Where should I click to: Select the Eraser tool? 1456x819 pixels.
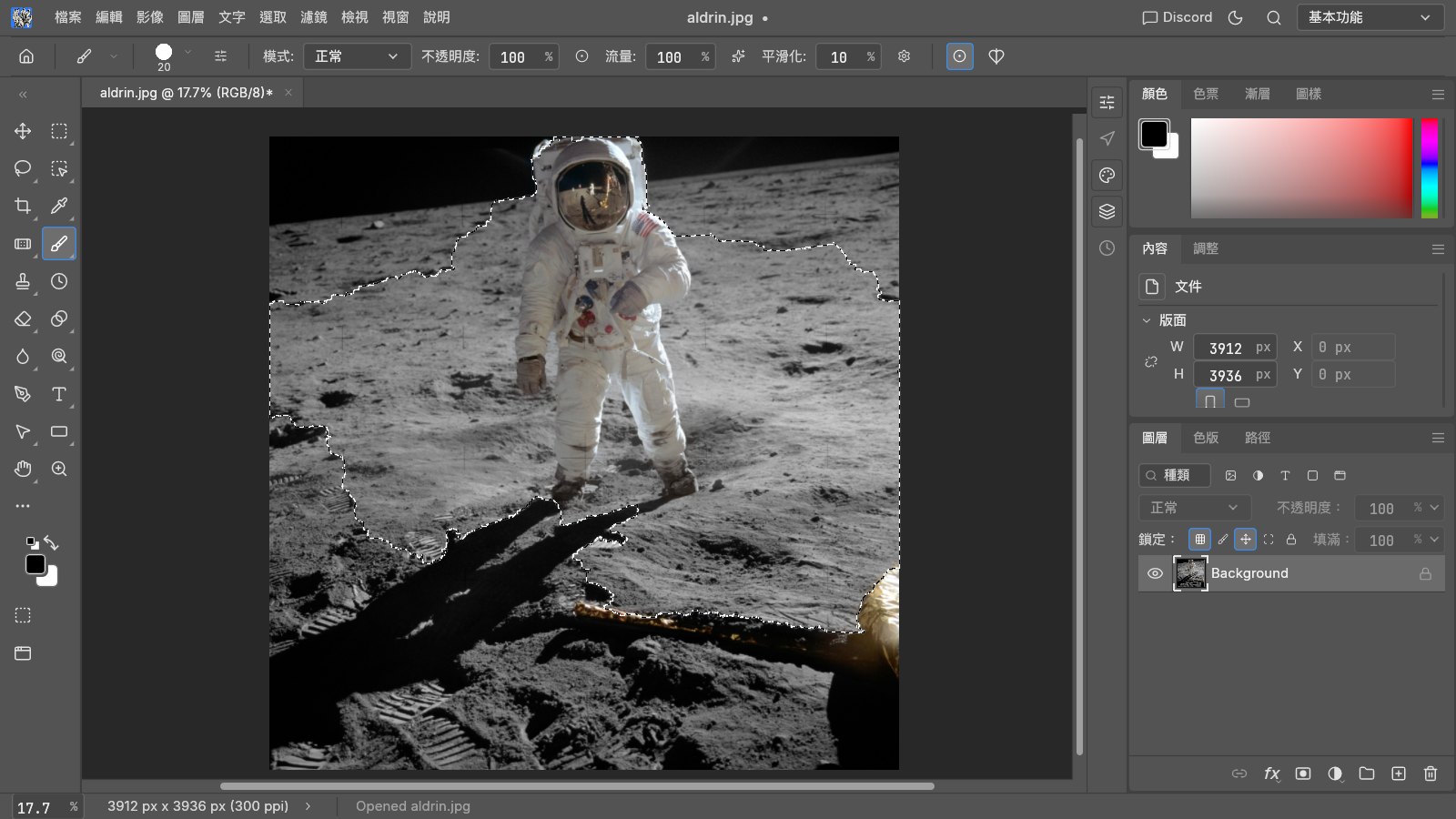pos(23,318)
